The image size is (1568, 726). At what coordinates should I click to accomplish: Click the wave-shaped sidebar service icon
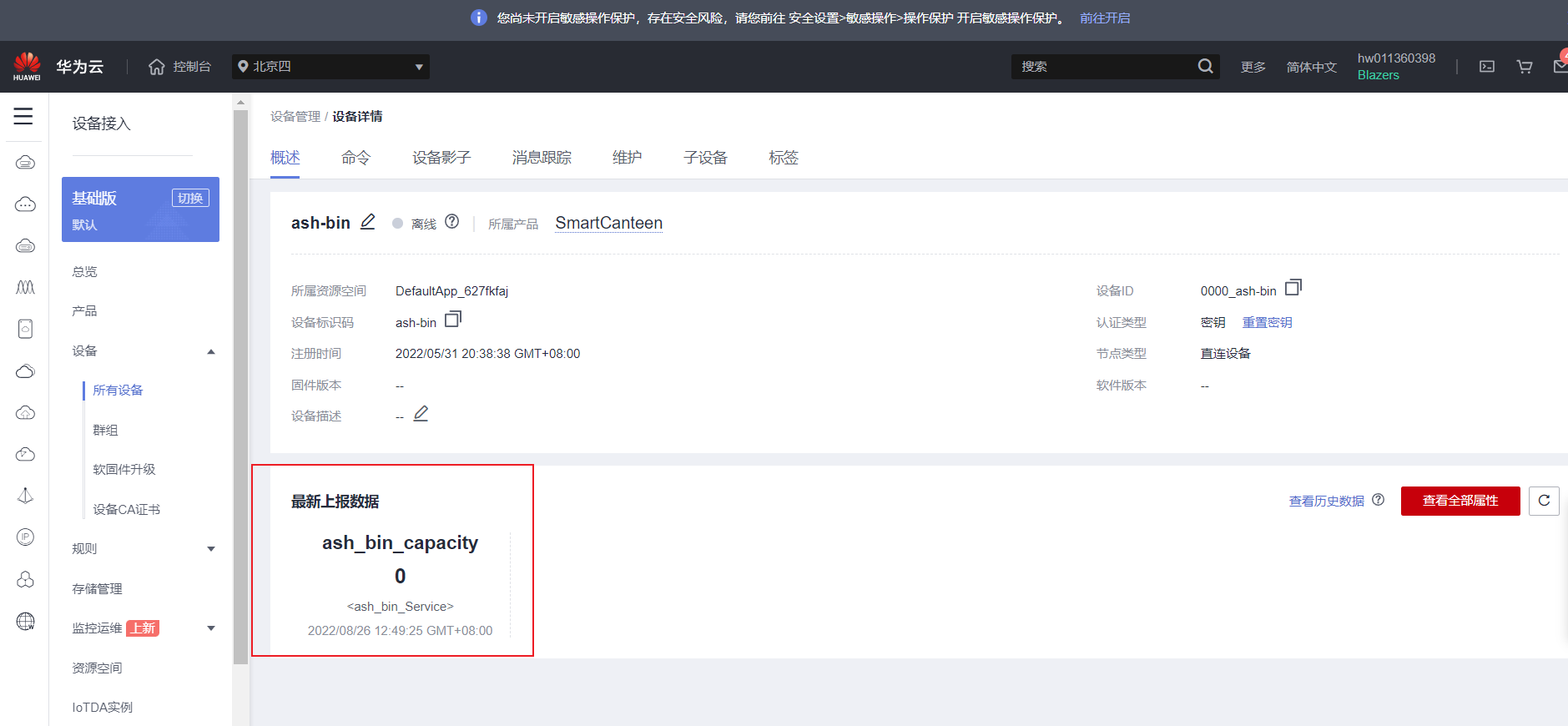point(25,287)
